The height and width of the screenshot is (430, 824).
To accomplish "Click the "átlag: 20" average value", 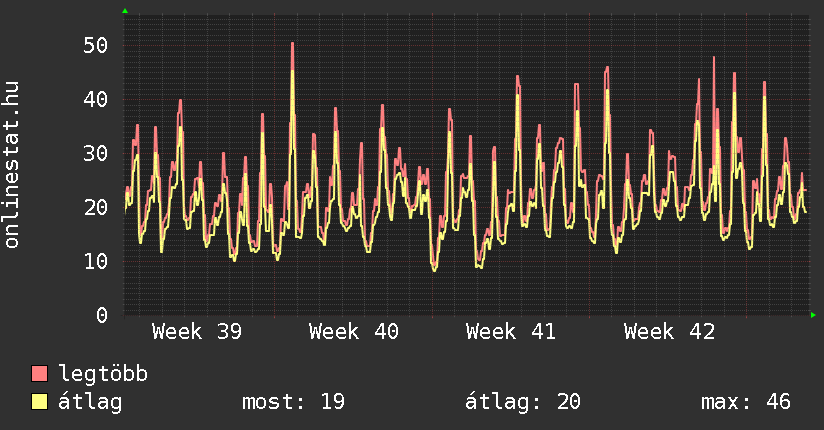I will (x=522, y=402).
